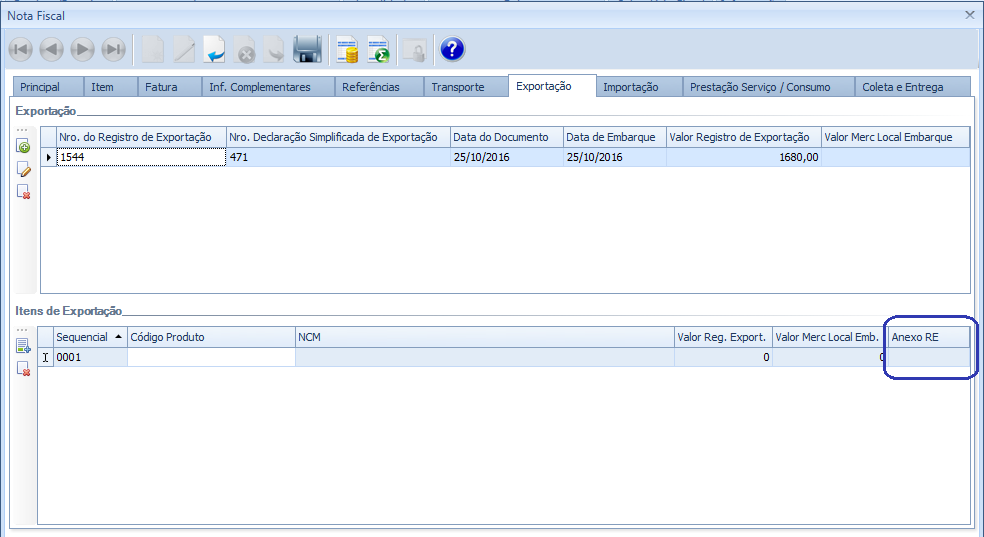The image size is (984, 537).
Task: Click the blue undo arrow document icon
Action: tap(213, 49)
